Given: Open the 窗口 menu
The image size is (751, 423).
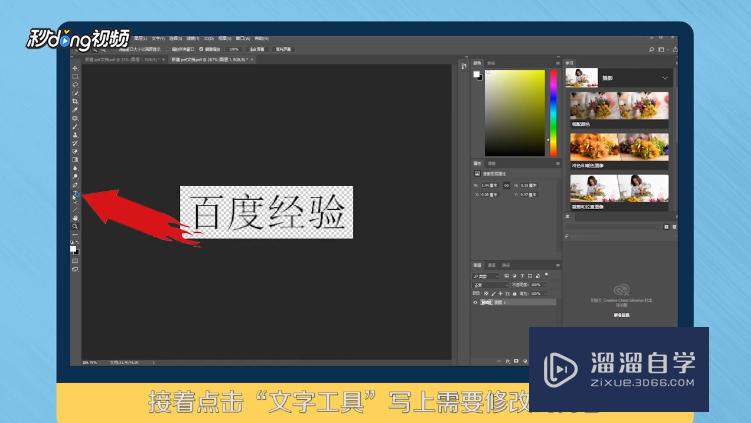Looking at the screenshot, I should [243, 38].
